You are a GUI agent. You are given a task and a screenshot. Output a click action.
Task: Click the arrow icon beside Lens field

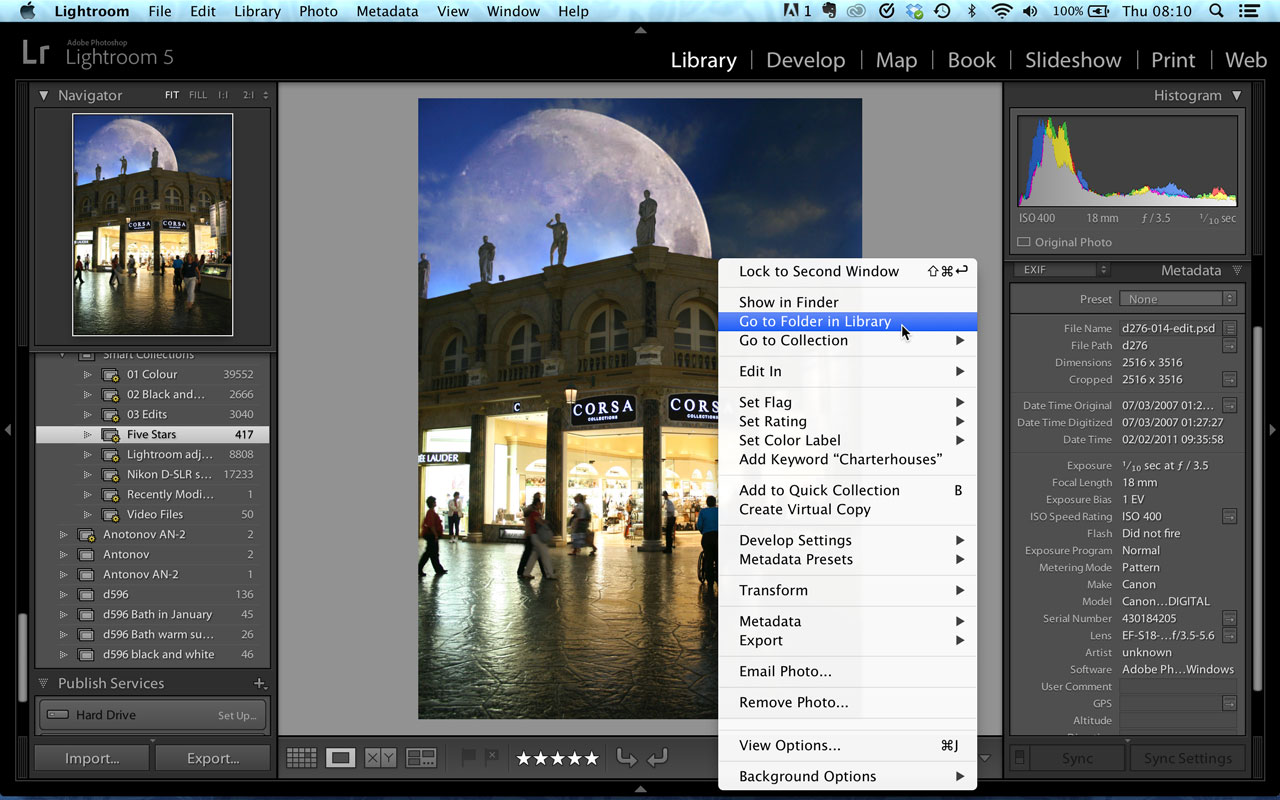[x=1230, y=635]
